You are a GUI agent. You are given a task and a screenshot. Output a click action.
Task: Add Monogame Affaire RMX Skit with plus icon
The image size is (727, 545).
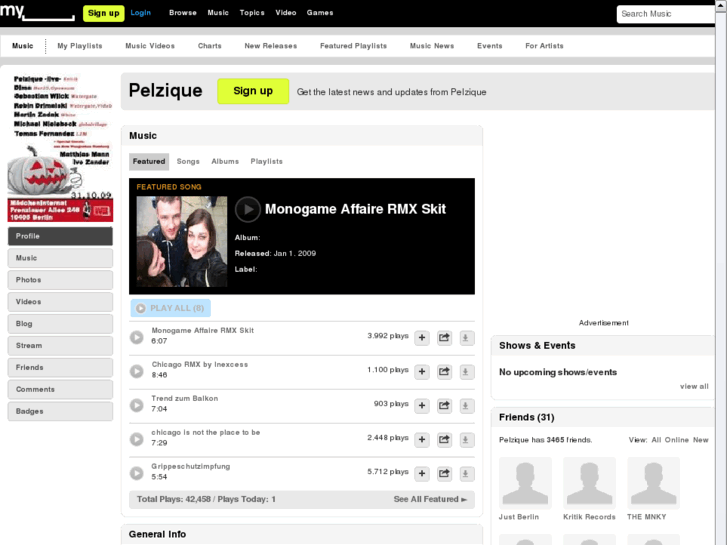tap(422, 338)
